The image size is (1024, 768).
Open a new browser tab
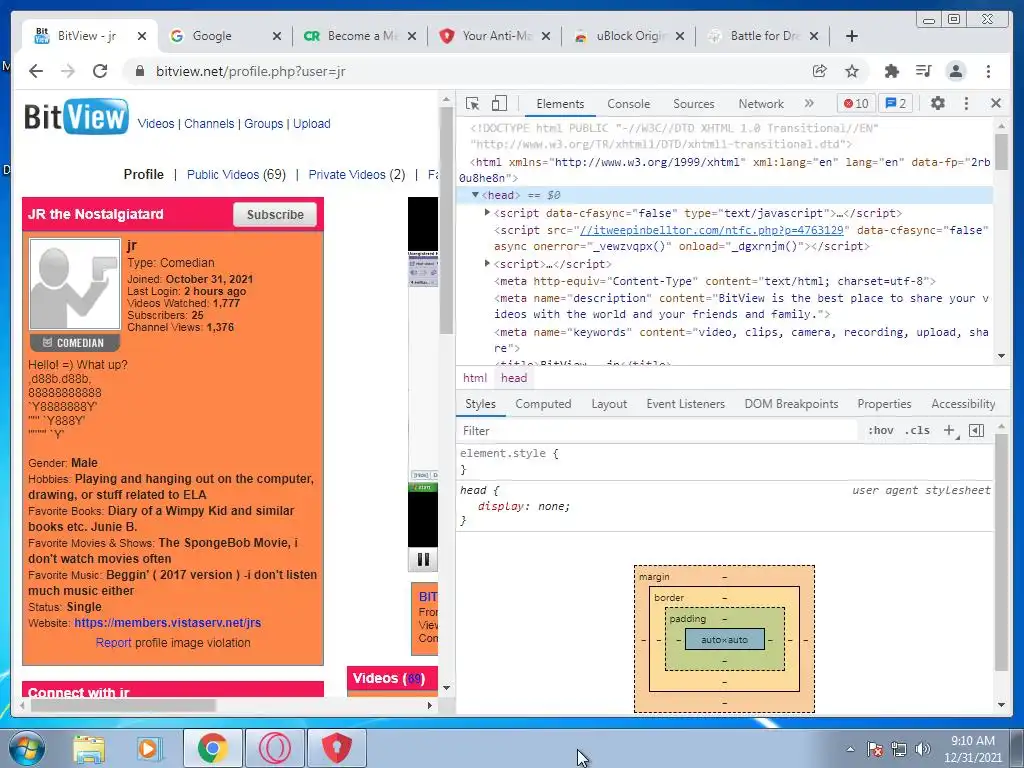pyautogui.click(x=852, y=36)
